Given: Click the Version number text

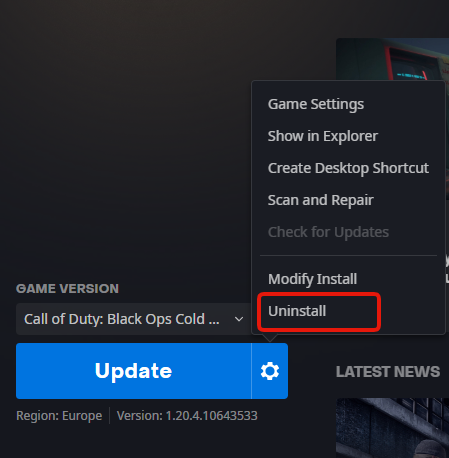Looking at the screenshot, I should (187, 416).
